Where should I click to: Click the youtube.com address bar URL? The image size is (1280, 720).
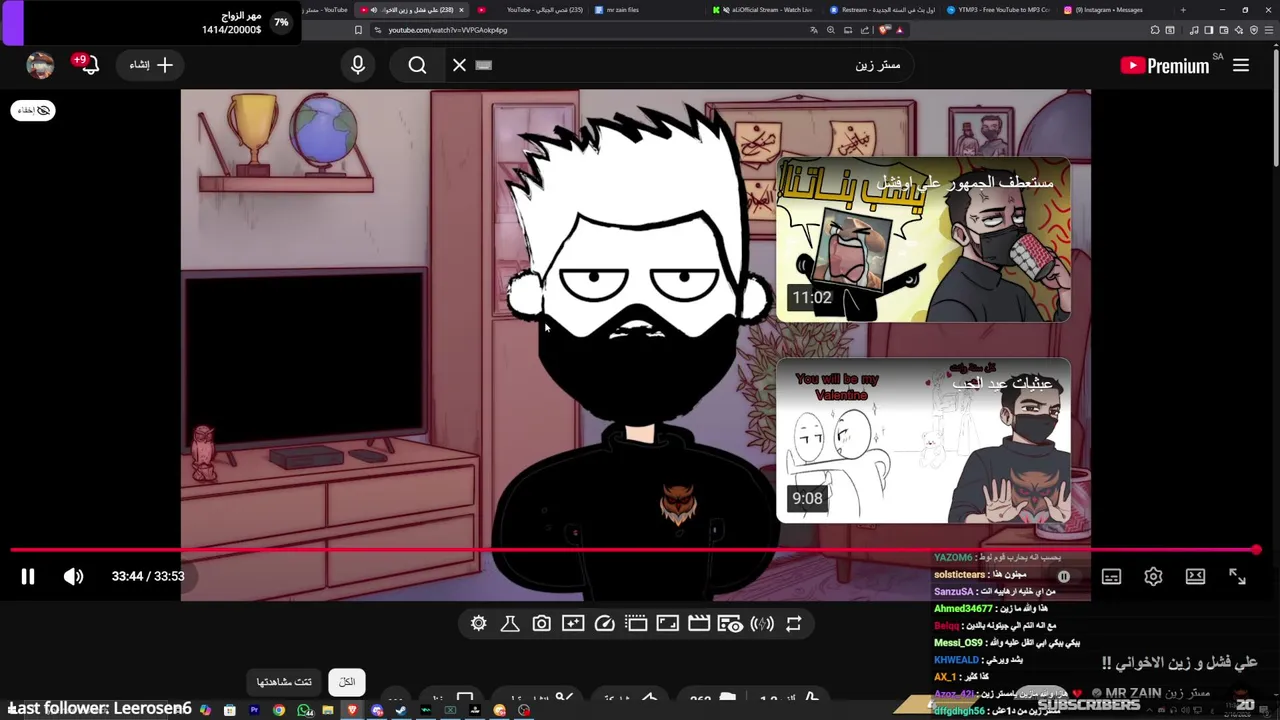coord(448,30)
